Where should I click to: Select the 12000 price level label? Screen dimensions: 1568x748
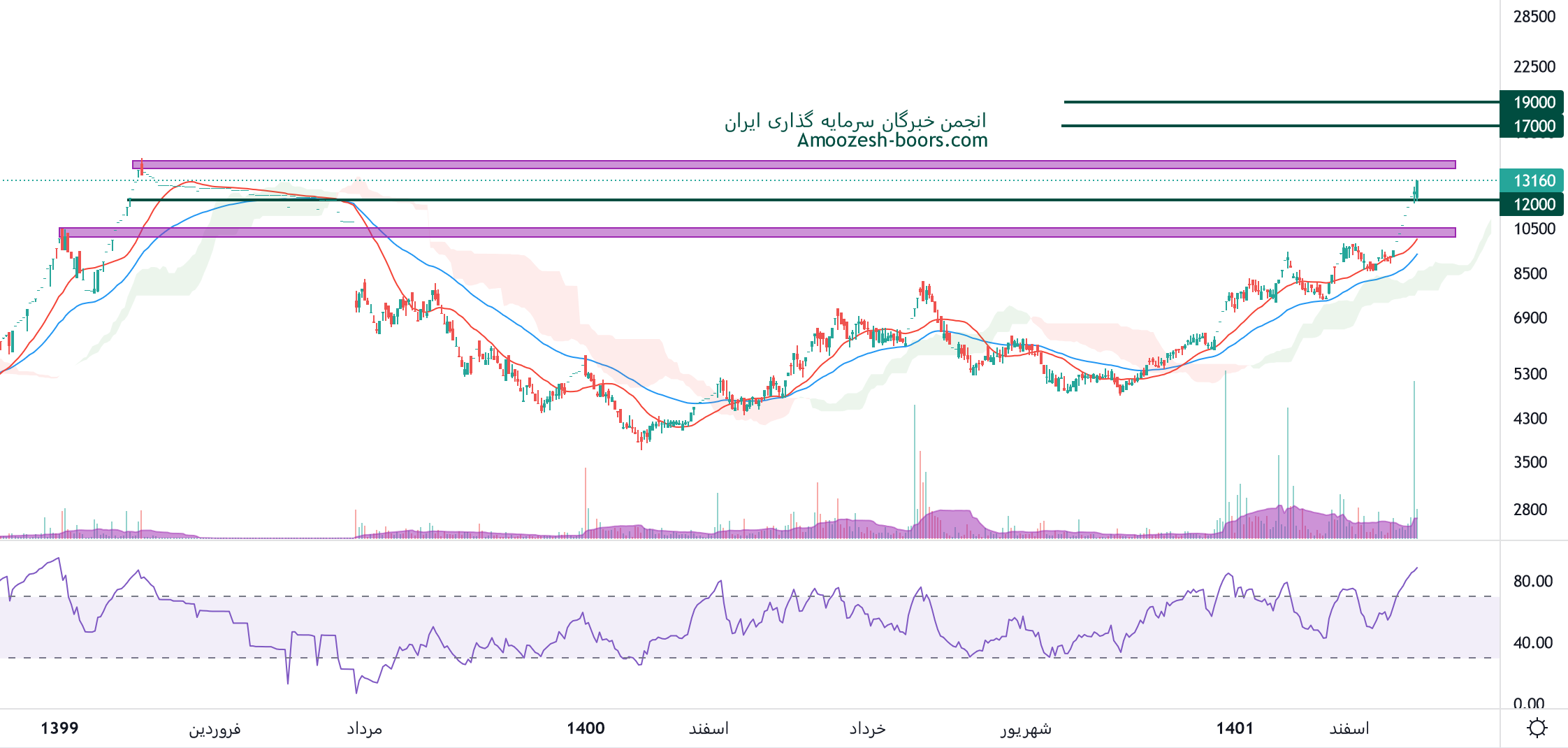1534,205
